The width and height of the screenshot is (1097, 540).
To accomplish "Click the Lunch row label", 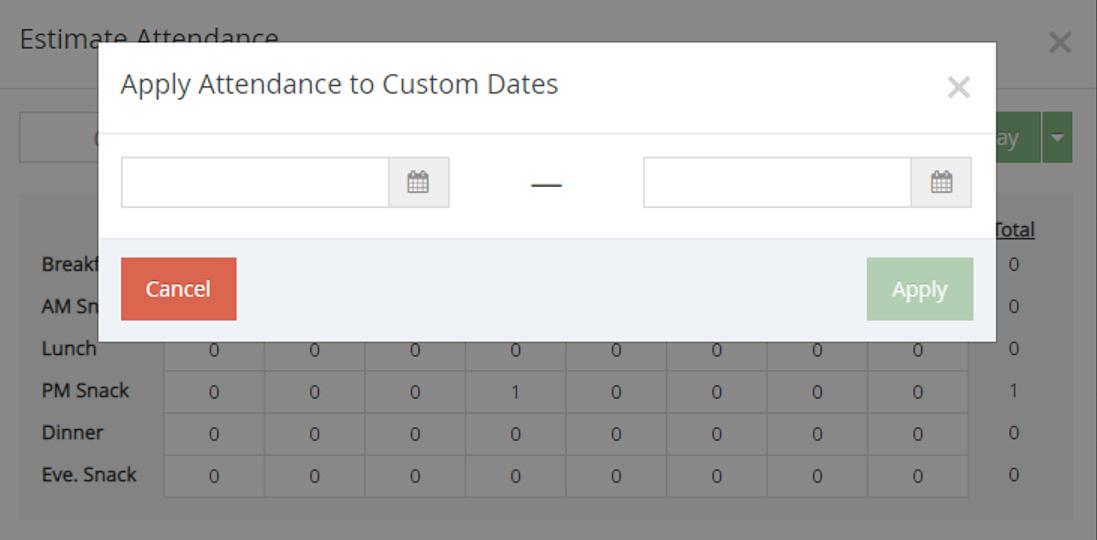I will tap(69, 349).
